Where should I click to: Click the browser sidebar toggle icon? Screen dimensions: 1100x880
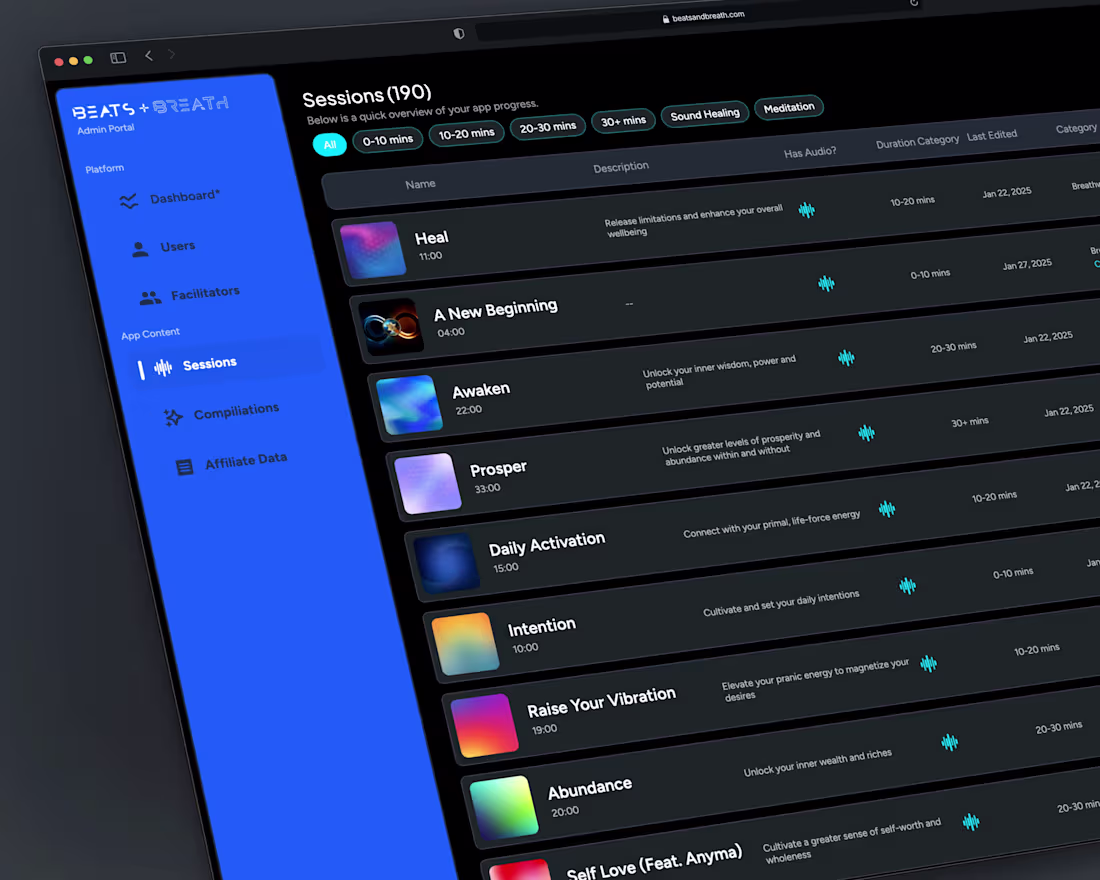117,58
